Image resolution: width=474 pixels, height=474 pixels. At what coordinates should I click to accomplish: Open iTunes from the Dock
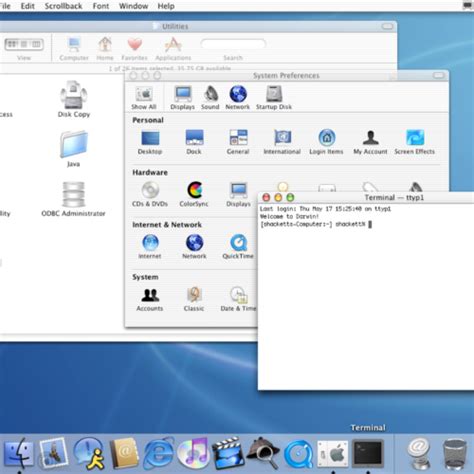(194, 453)
